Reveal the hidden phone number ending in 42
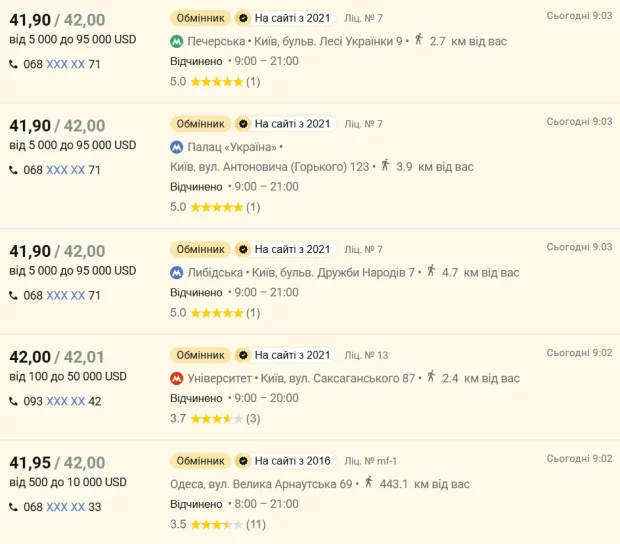Screen dimensions: 620x544 66,401
